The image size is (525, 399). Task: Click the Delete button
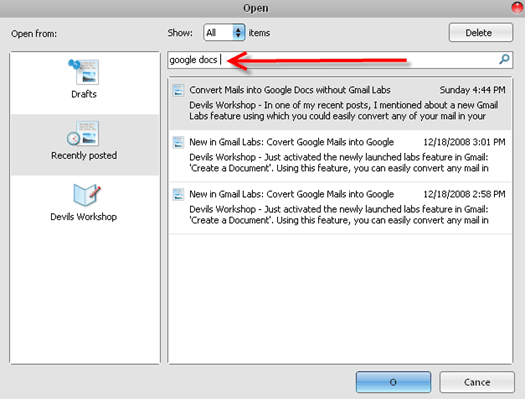click(480, 32)
